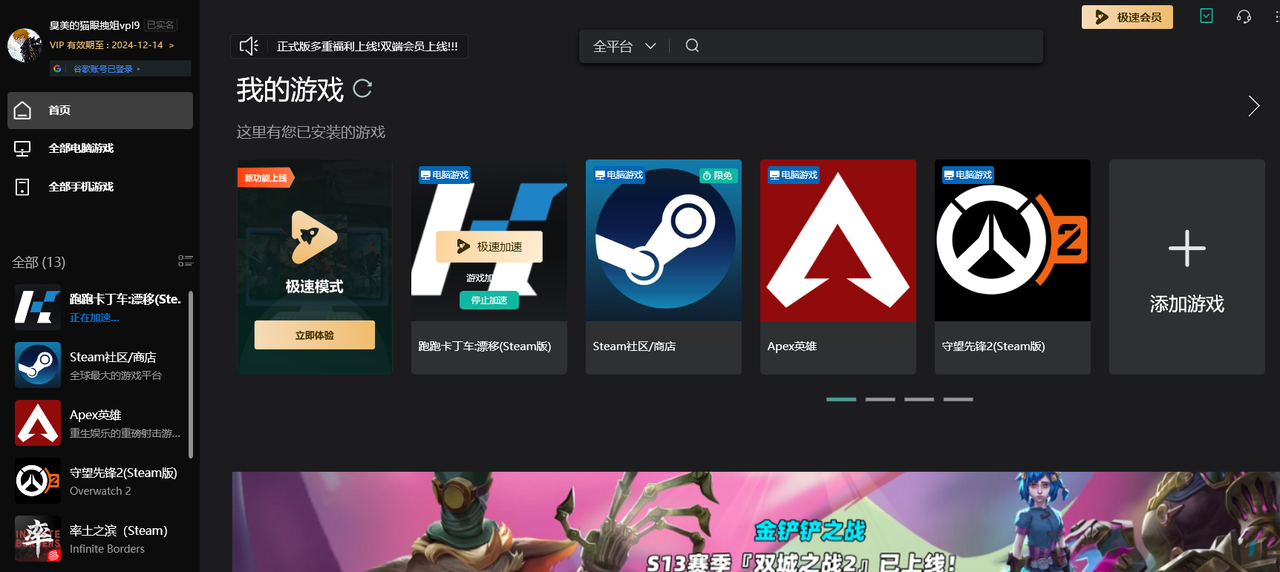Click the computer monitor icon in sidebar
The height and width of the screenshot is (572, 1280).
click(22, 148)
